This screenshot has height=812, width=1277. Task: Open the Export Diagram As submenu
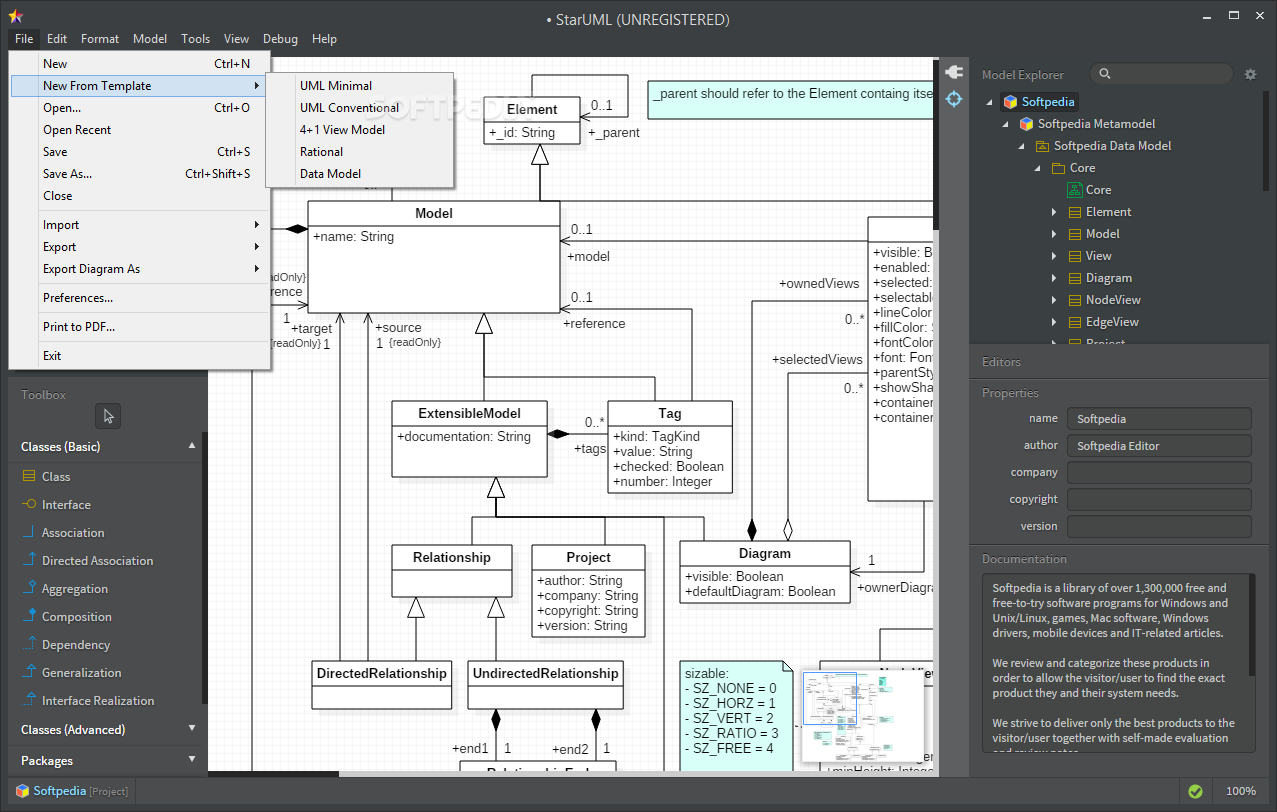[140, 269]
